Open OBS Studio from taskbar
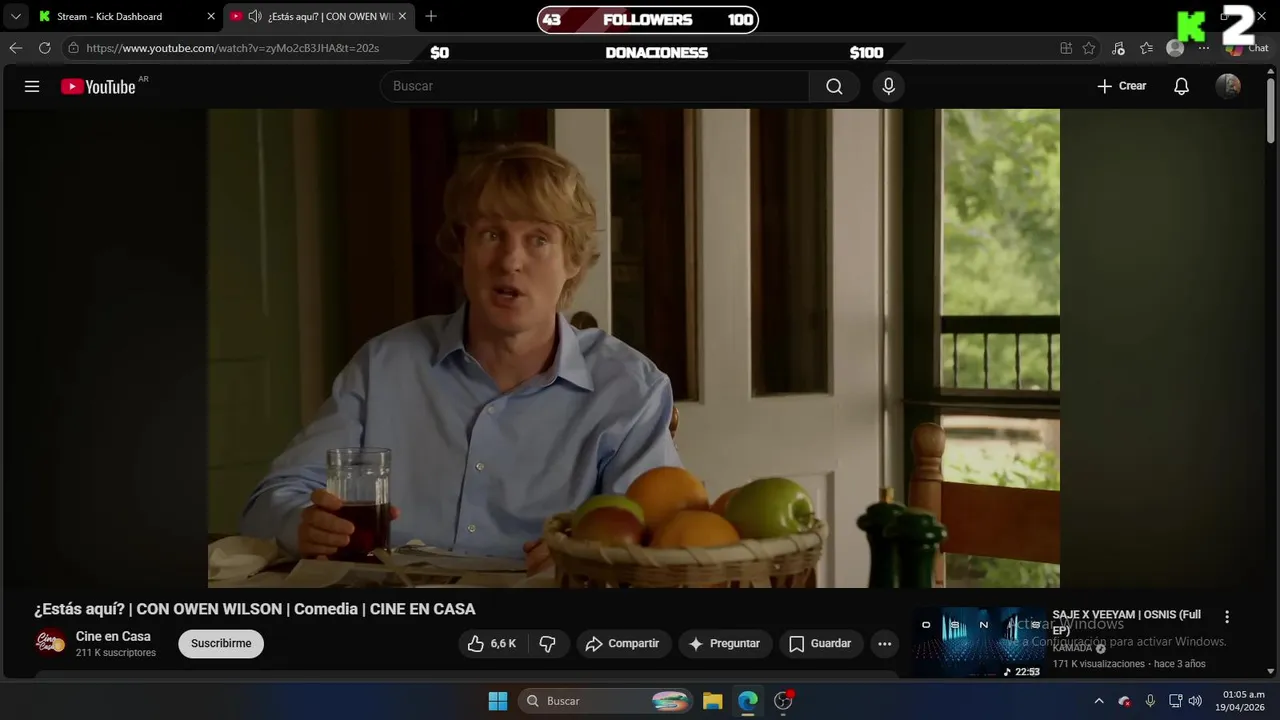This screenshot has width=1280, height=720. [x=784, y=701]
